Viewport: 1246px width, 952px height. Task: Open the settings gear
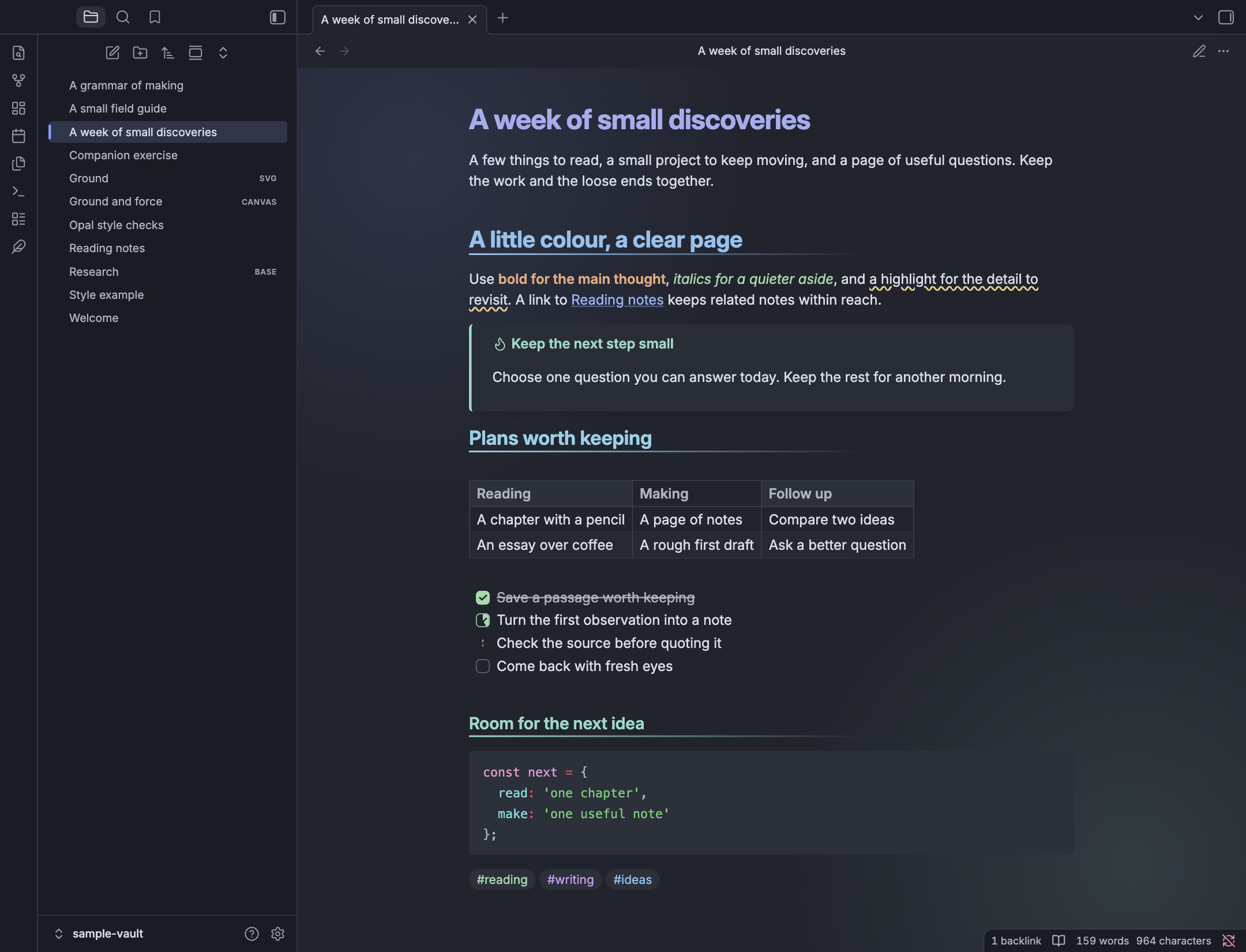click(277, 934)
